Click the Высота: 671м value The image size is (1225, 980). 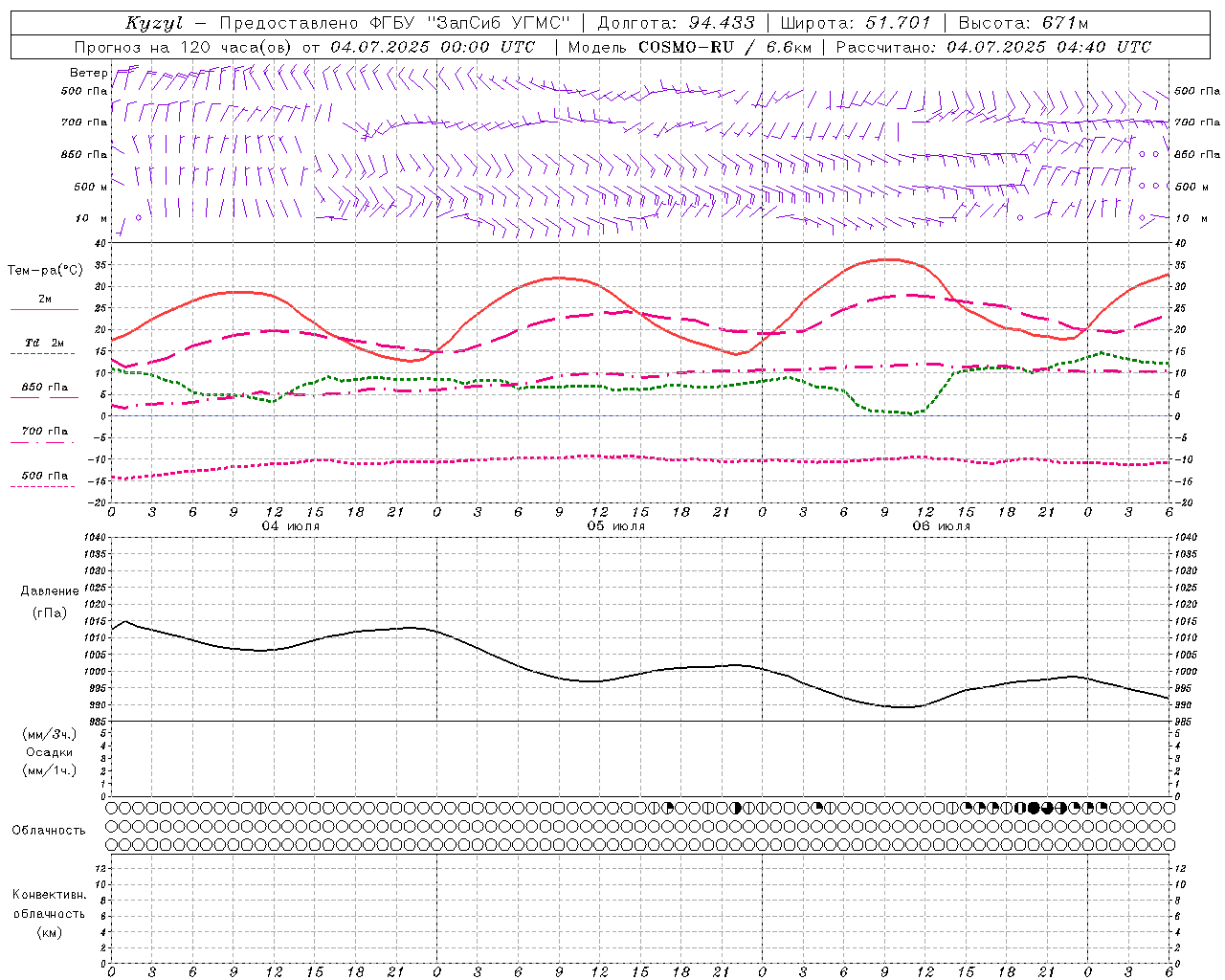[x=1023, y=23]
